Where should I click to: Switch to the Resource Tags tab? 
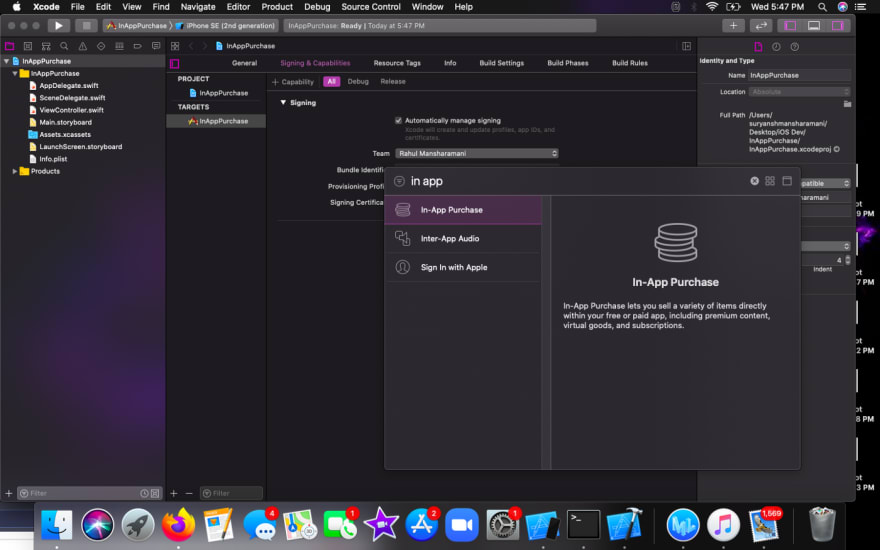coord(397,63)
